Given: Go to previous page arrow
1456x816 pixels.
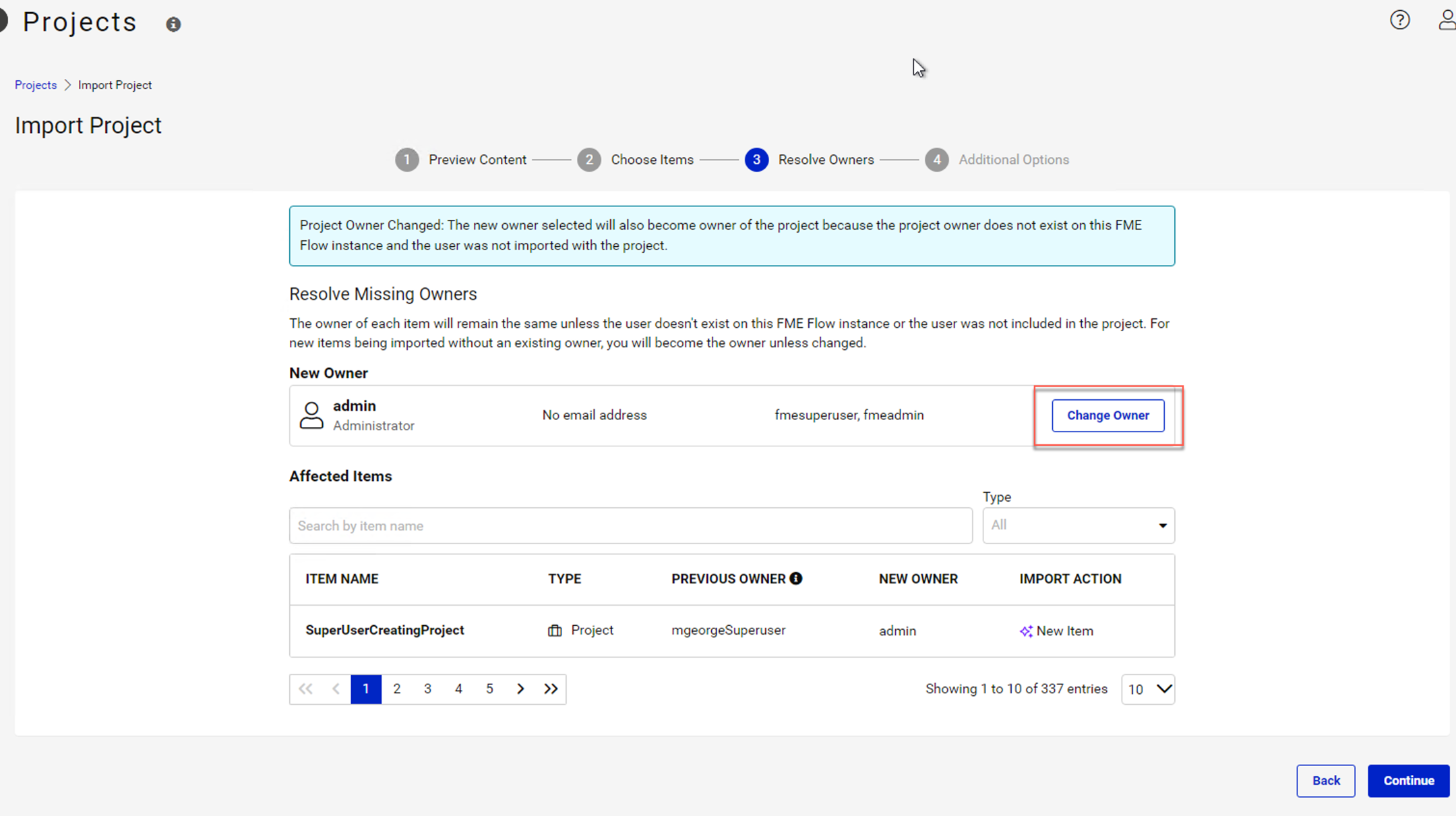Looking at the screenshot, I should 336,689.
